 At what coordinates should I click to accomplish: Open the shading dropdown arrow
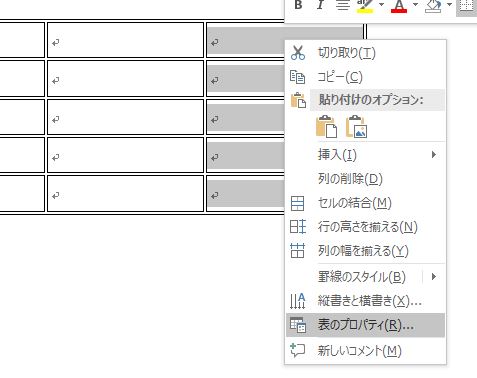449,5
